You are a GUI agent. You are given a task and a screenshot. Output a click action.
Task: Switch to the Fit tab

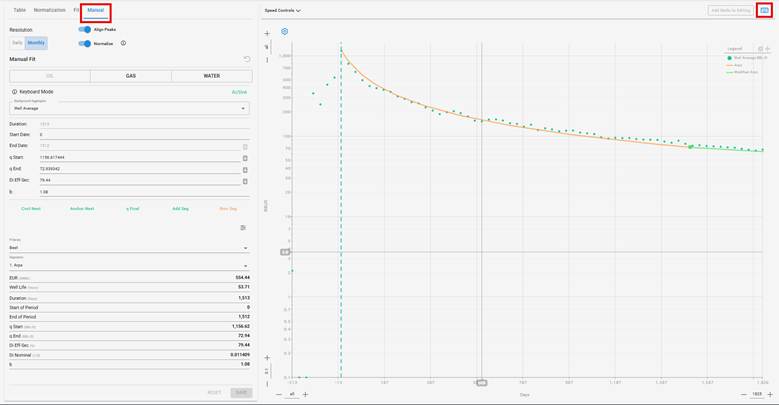tap(76, 10)
